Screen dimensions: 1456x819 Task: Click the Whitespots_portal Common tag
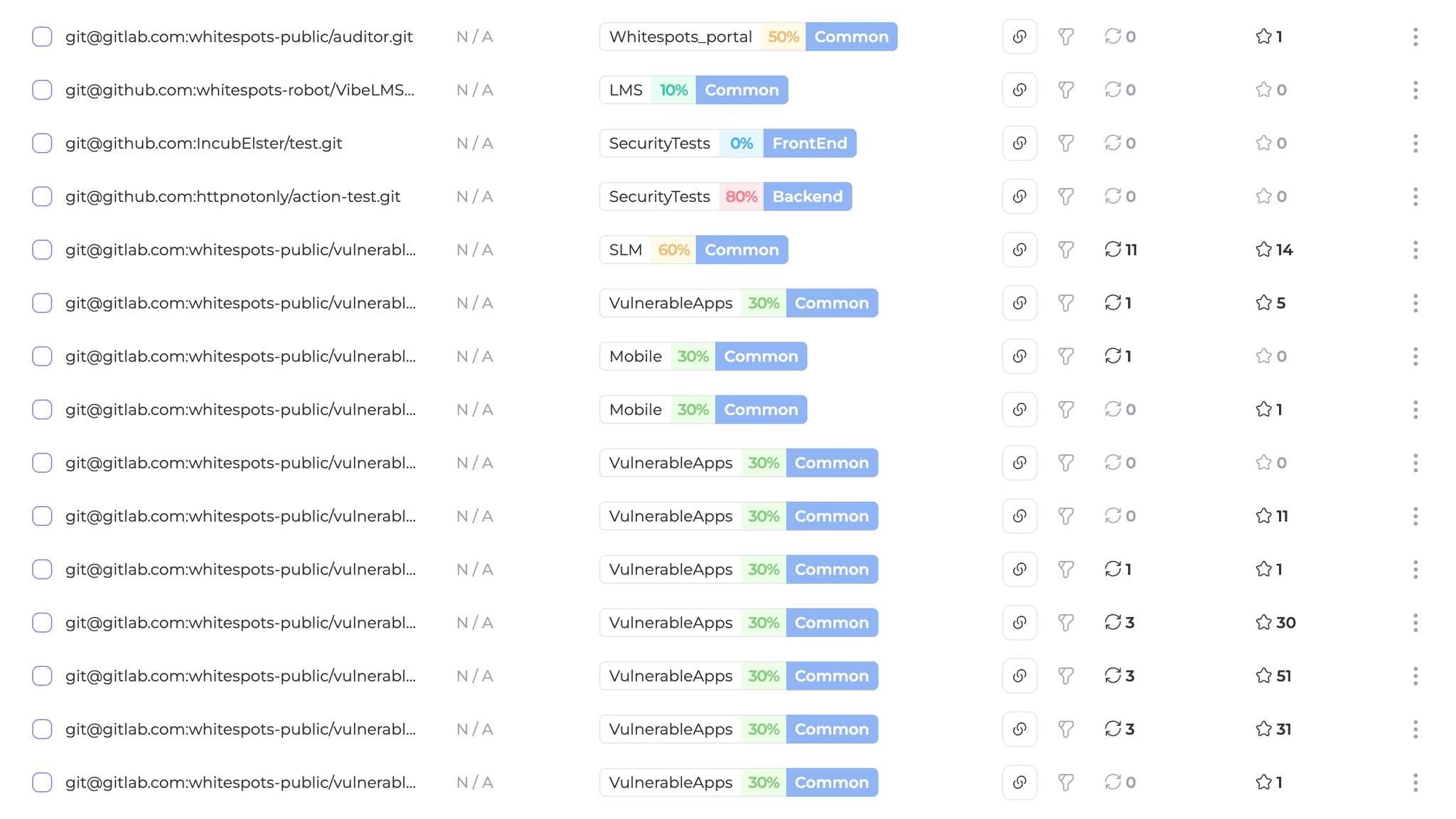click(851, 36)
